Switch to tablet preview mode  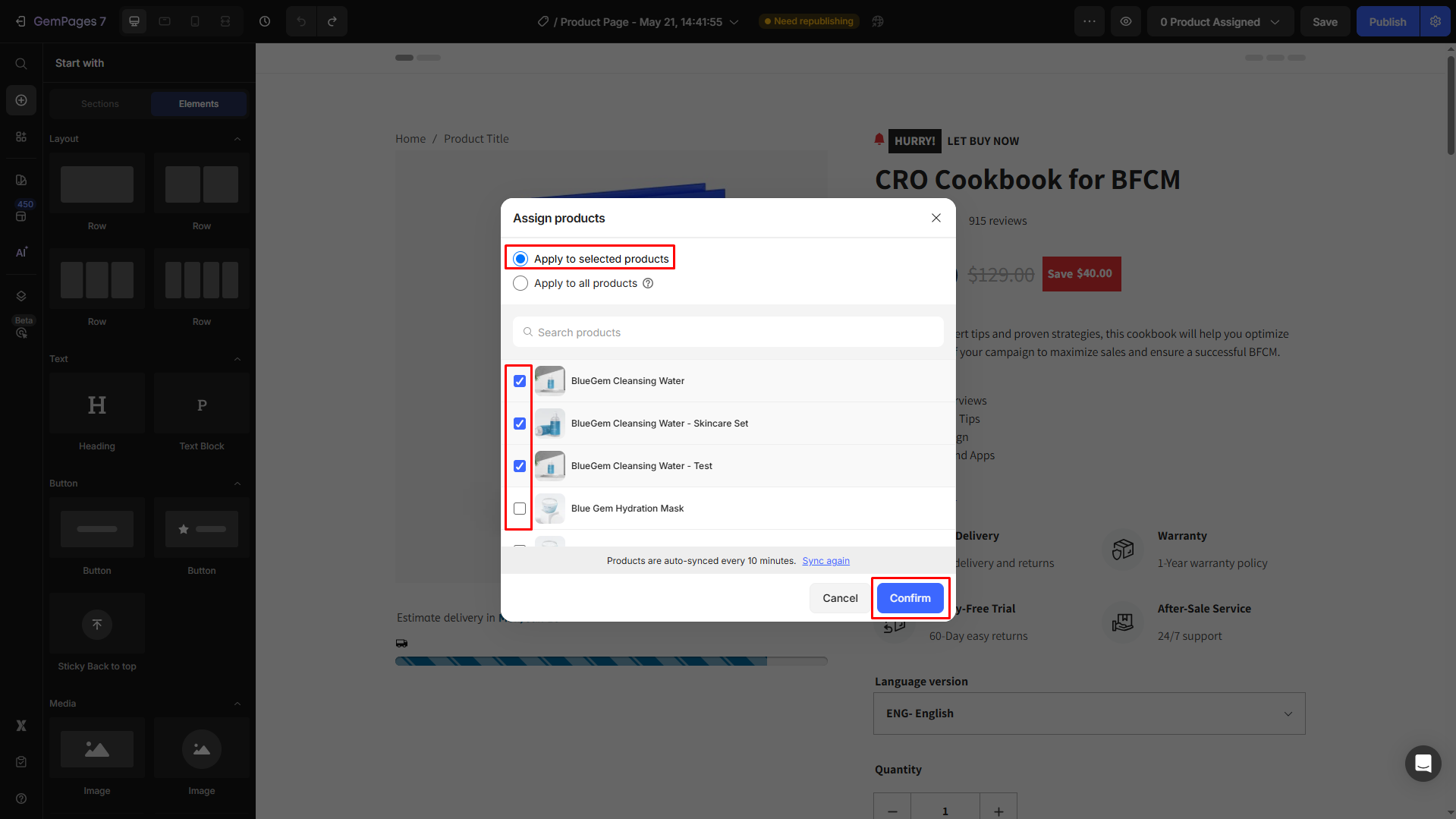coord(164,21)
